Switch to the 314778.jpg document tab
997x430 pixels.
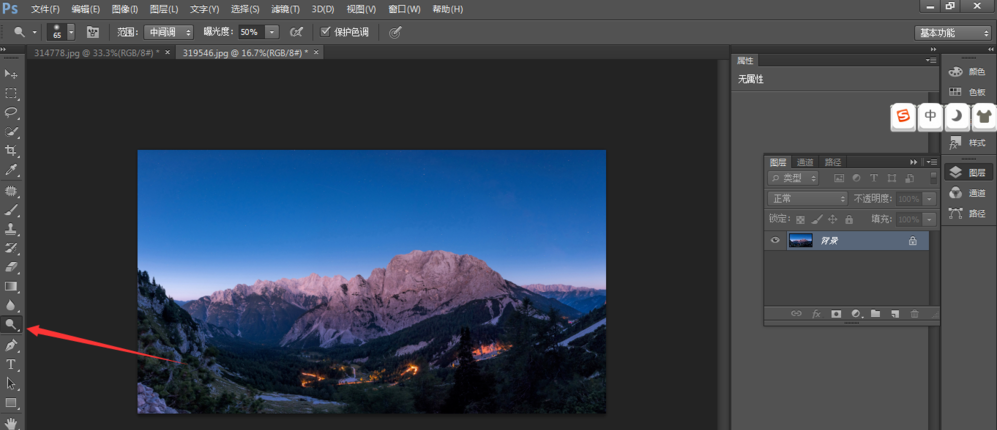click(x=95, y=52)
